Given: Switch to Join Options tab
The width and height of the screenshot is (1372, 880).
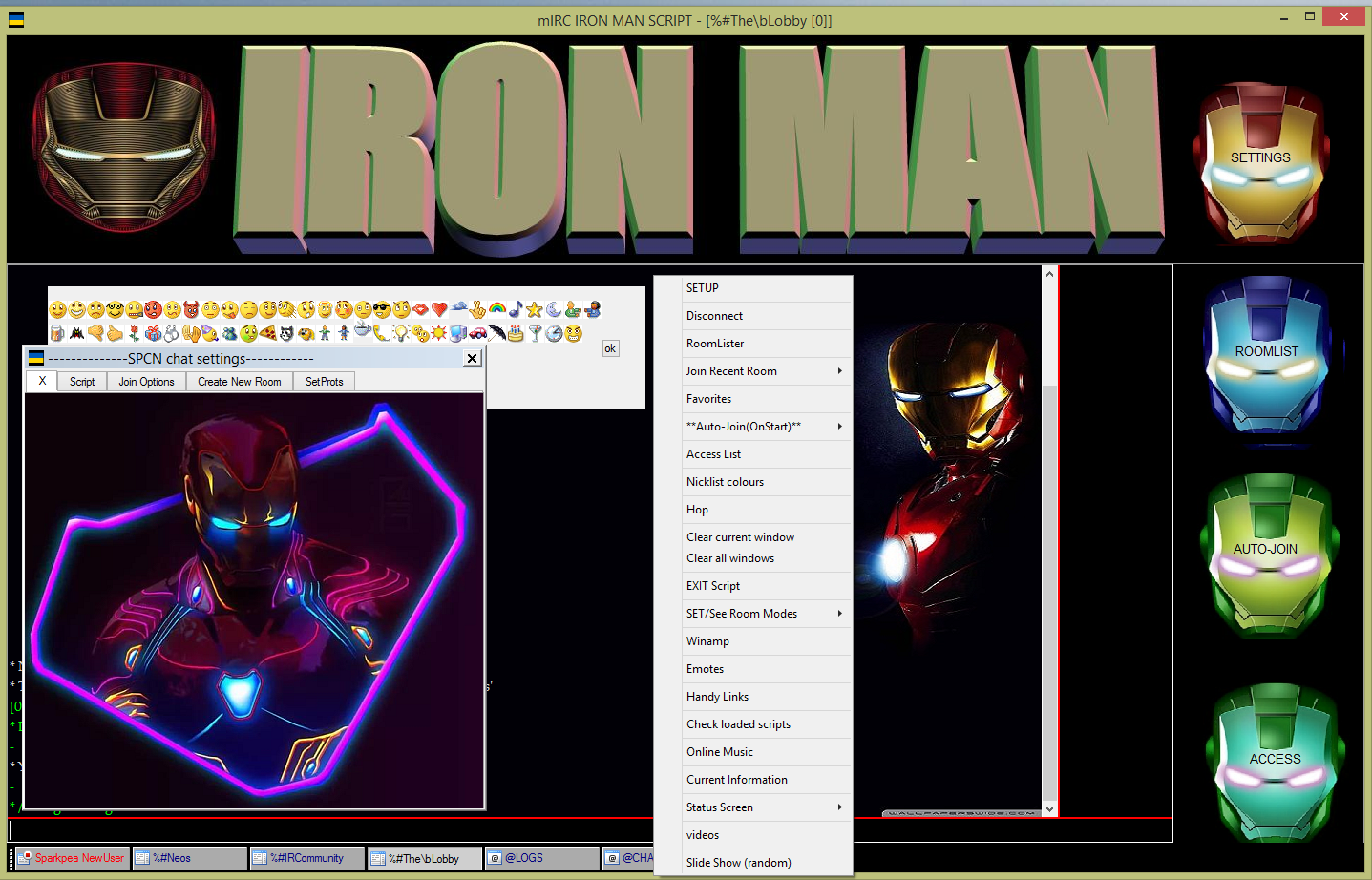Looking at the screenshot, I should coord(146,382).
